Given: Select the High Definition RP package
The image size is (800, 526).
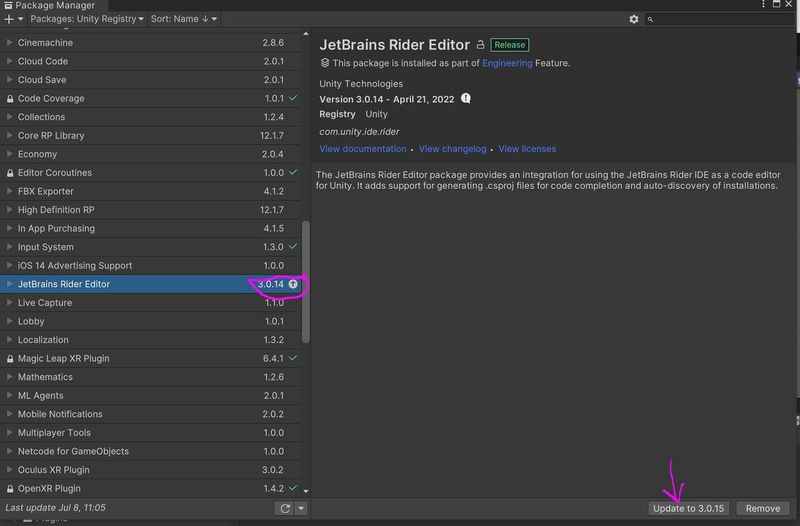Looking at the screenshot, I should pos(151,210).
